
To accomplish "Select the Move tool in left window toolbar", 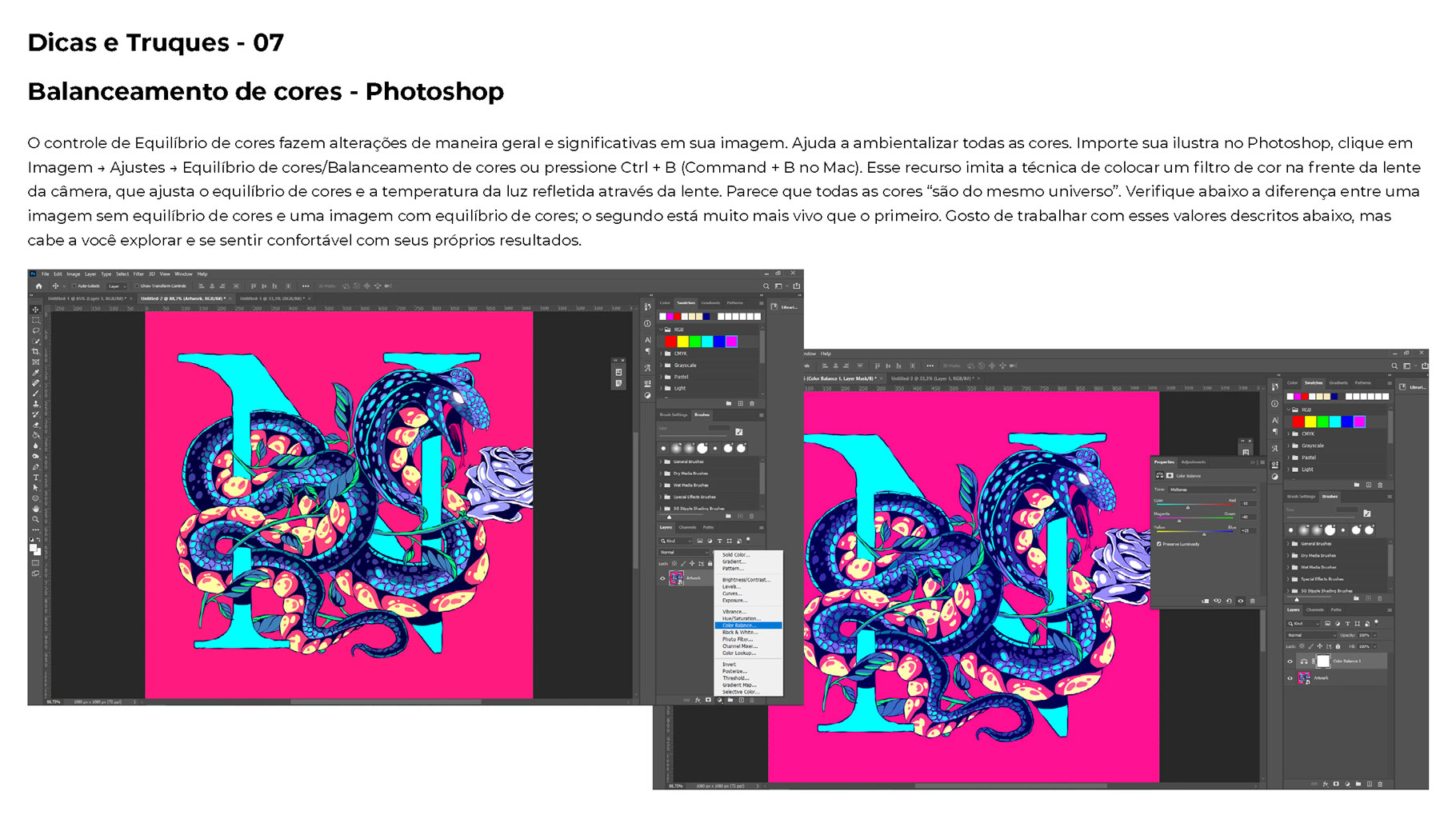I will [35, 310].
